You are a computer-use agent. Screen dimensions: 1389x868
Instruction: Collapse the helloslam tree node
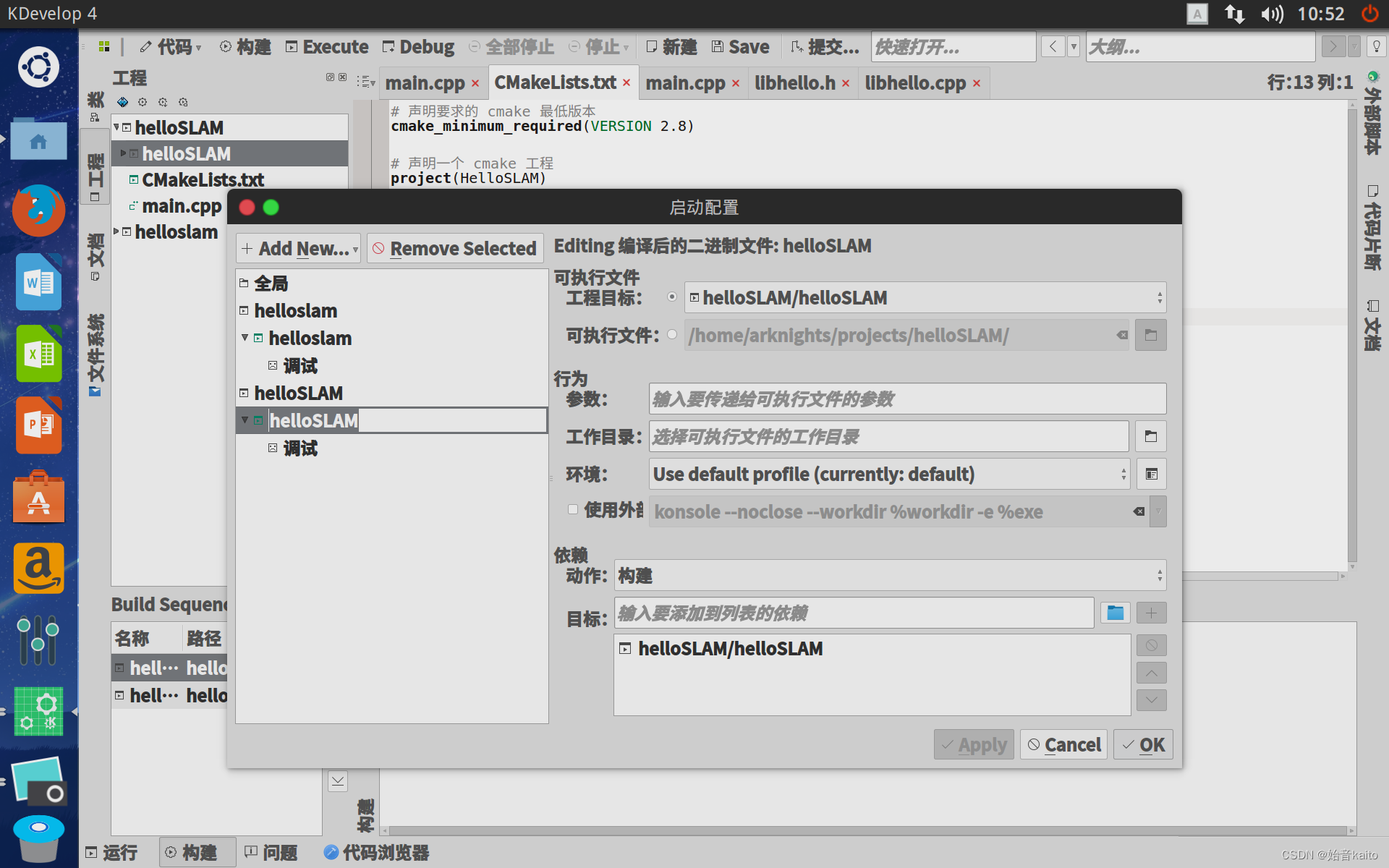click(x=245, y=337)
